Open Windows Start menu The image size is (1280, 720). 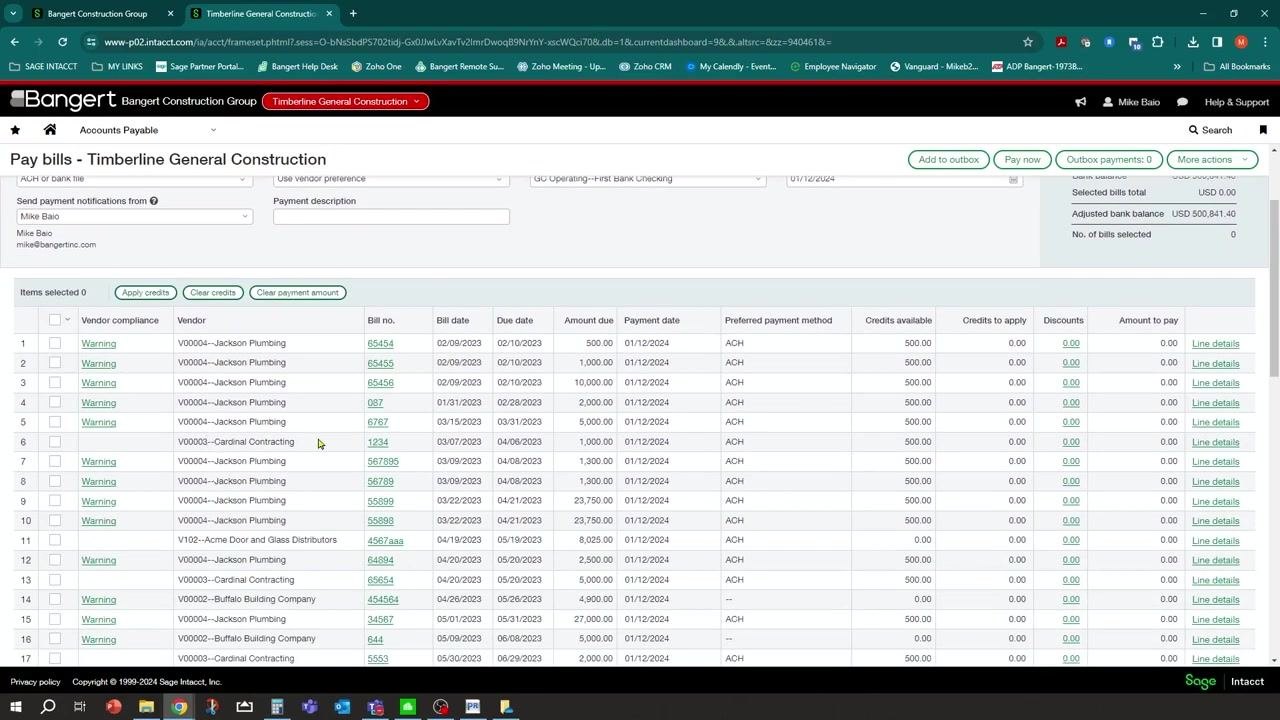pos(15,707)
